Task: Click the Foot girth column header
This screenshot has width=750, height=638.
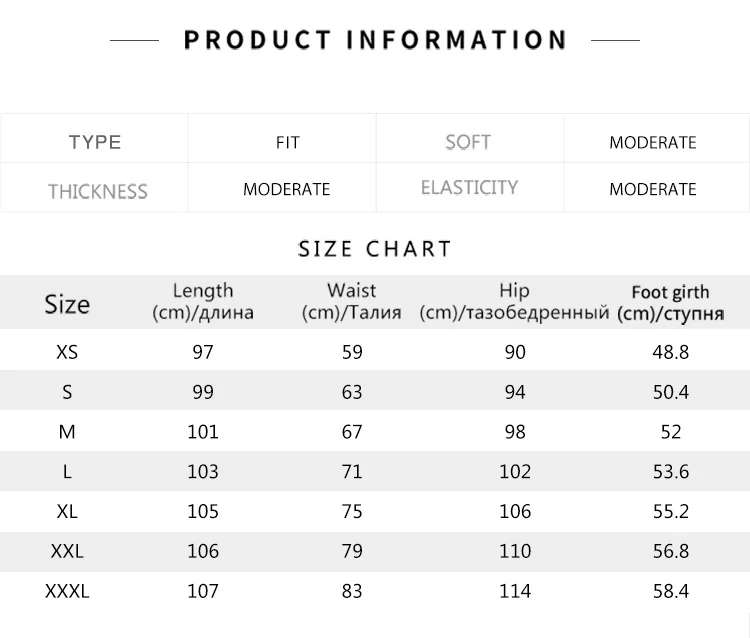Action: point(670,302)
